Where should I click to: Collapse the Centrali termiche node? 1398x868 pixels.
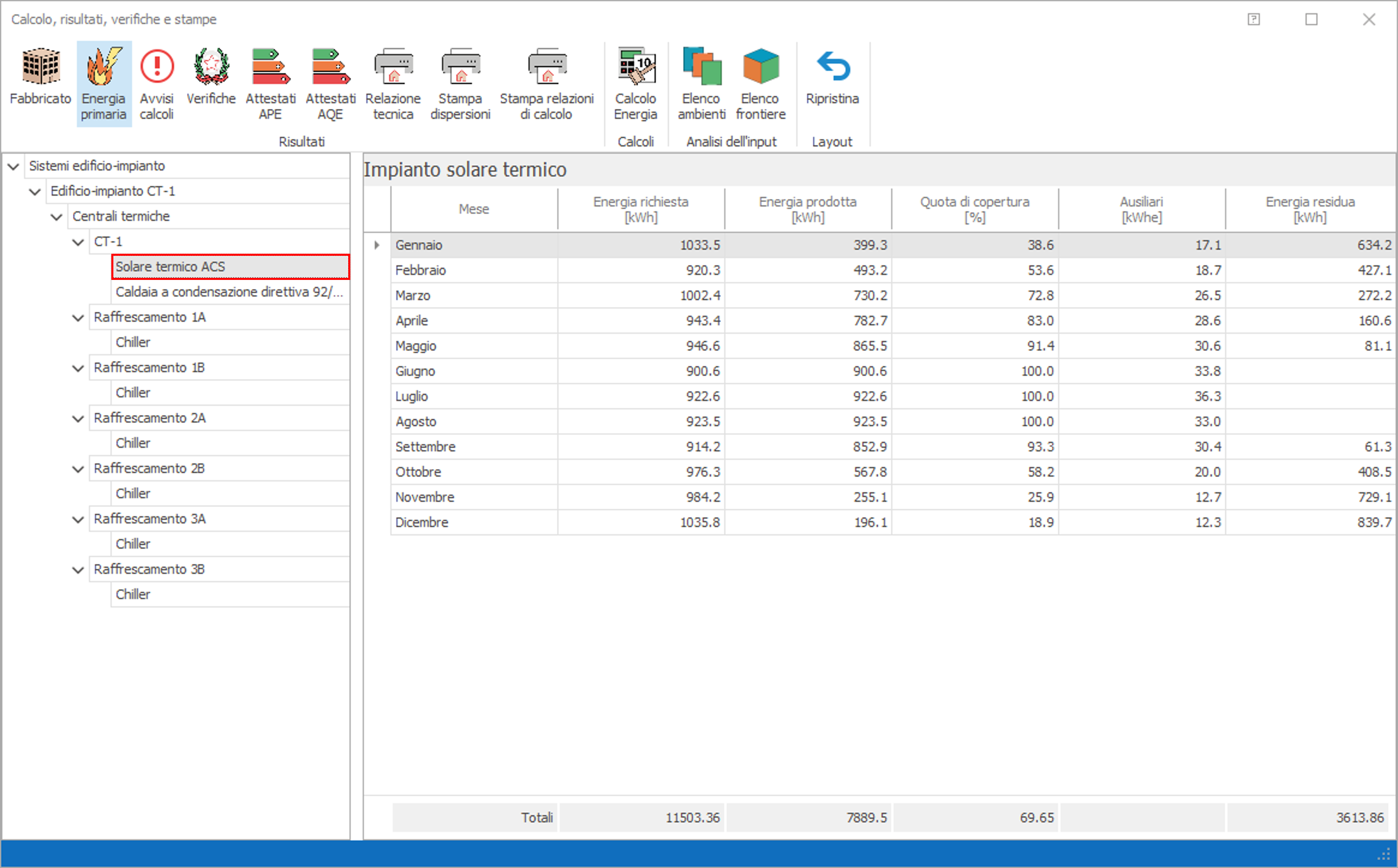(x=56, y=217)
